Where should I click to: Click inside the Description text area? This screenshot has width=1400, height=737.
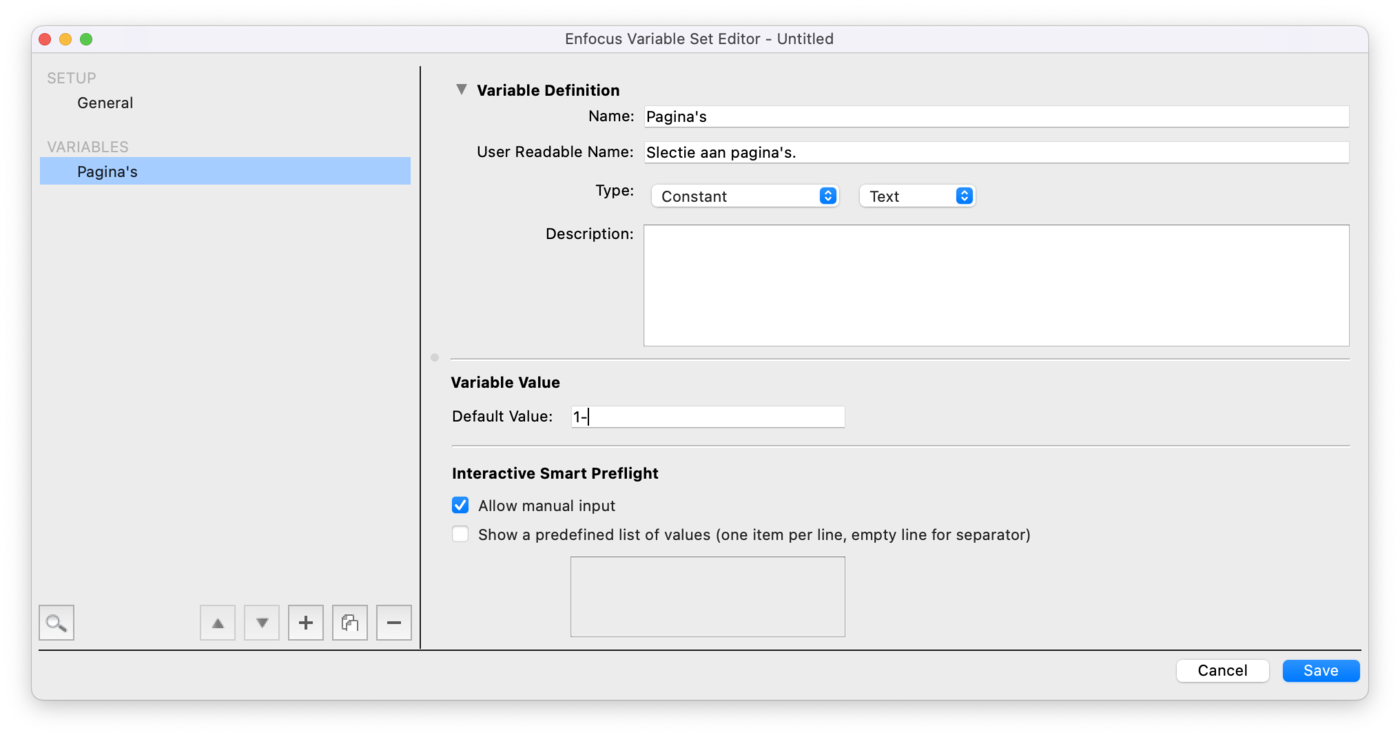(x=996, y=285)
